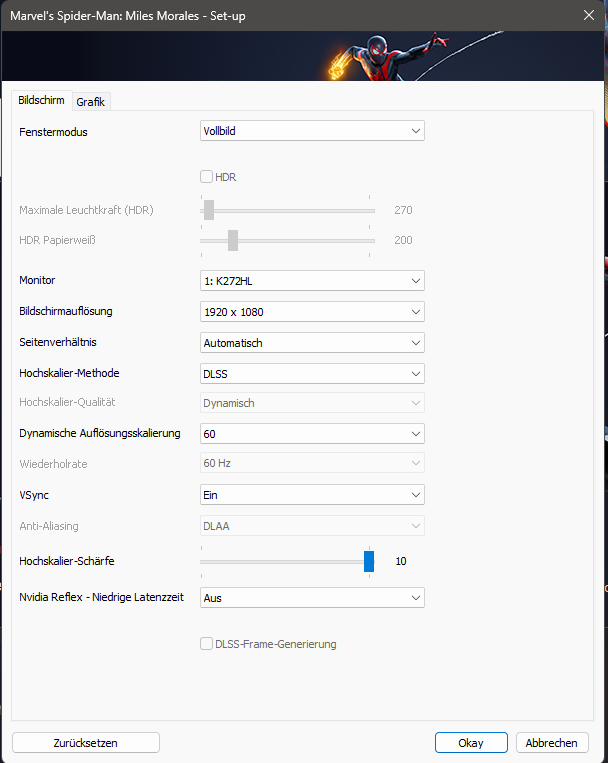Open the Hochskalier-Methode dropdown showing DLSS

pyautogui.click(x=312, y=374)
